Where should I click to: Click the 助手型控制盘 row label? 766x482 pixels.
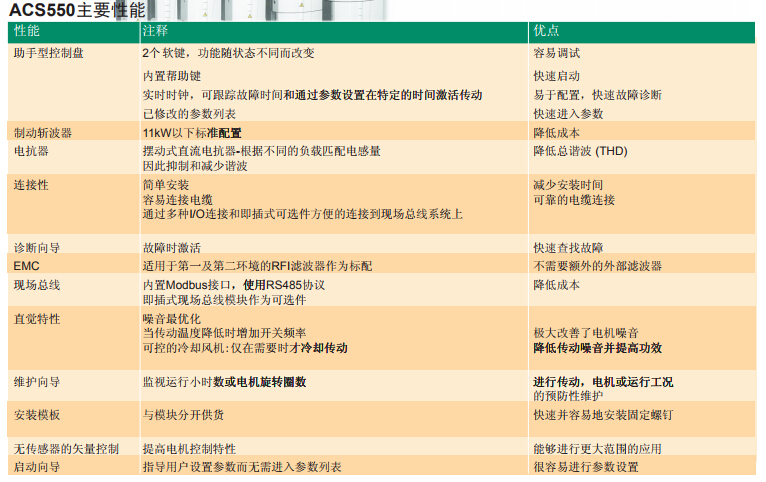49,53
